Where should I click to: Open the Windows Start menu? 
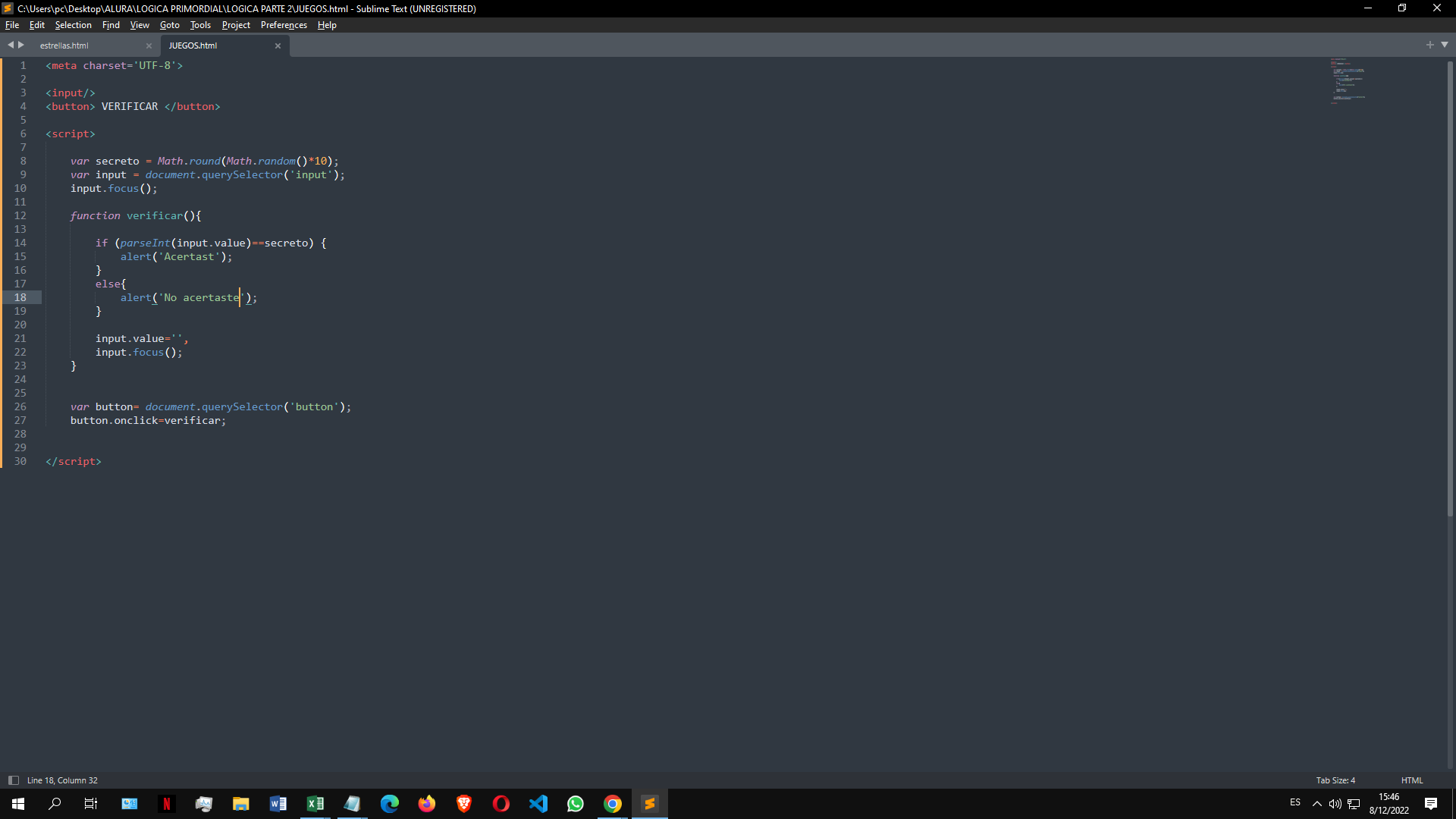click(x=18, y=804)
